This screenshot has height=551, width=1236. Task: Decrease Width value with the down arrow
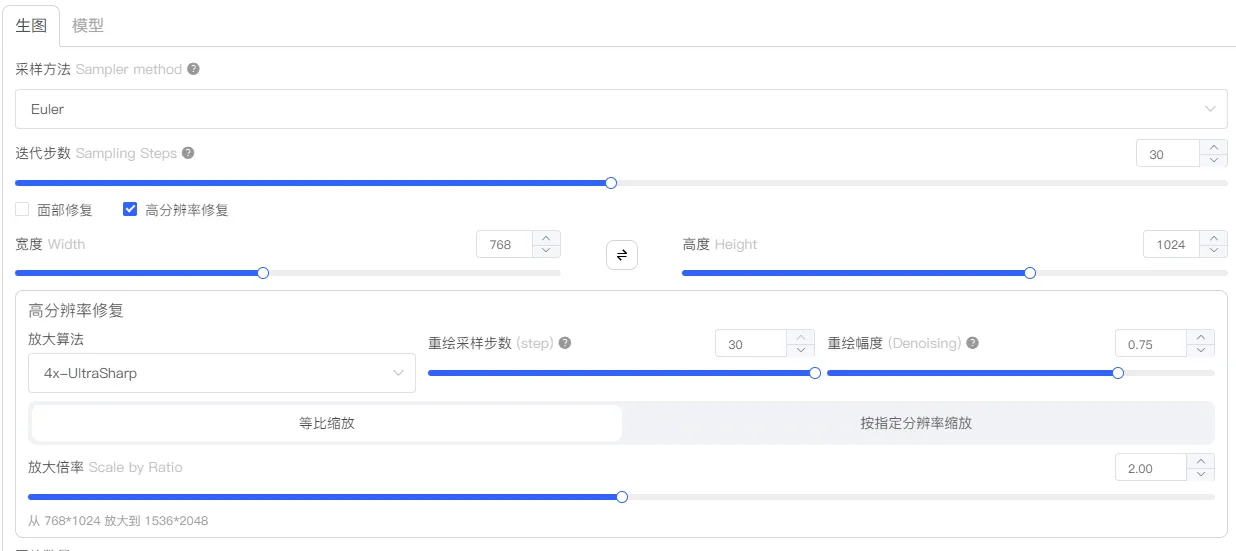pyautogui.click(x=546, y=251)
